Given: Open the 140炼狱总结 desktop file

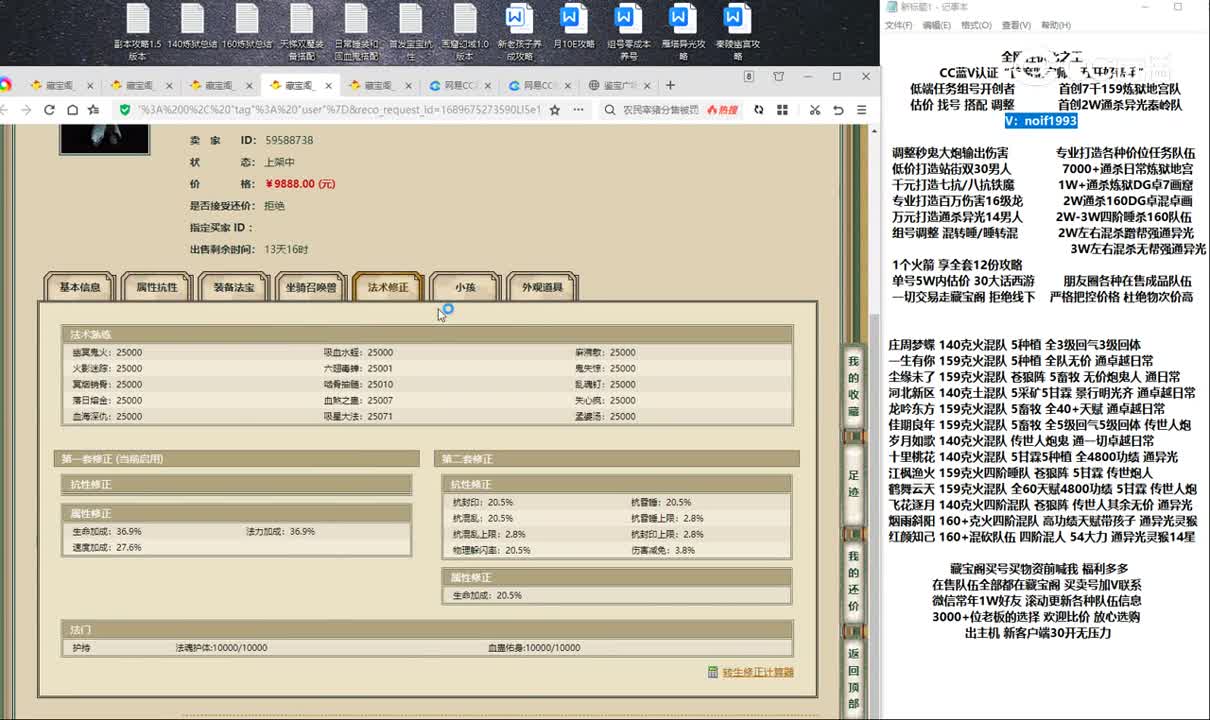Looking at the screenshot, I should click(x=193, y=27).
